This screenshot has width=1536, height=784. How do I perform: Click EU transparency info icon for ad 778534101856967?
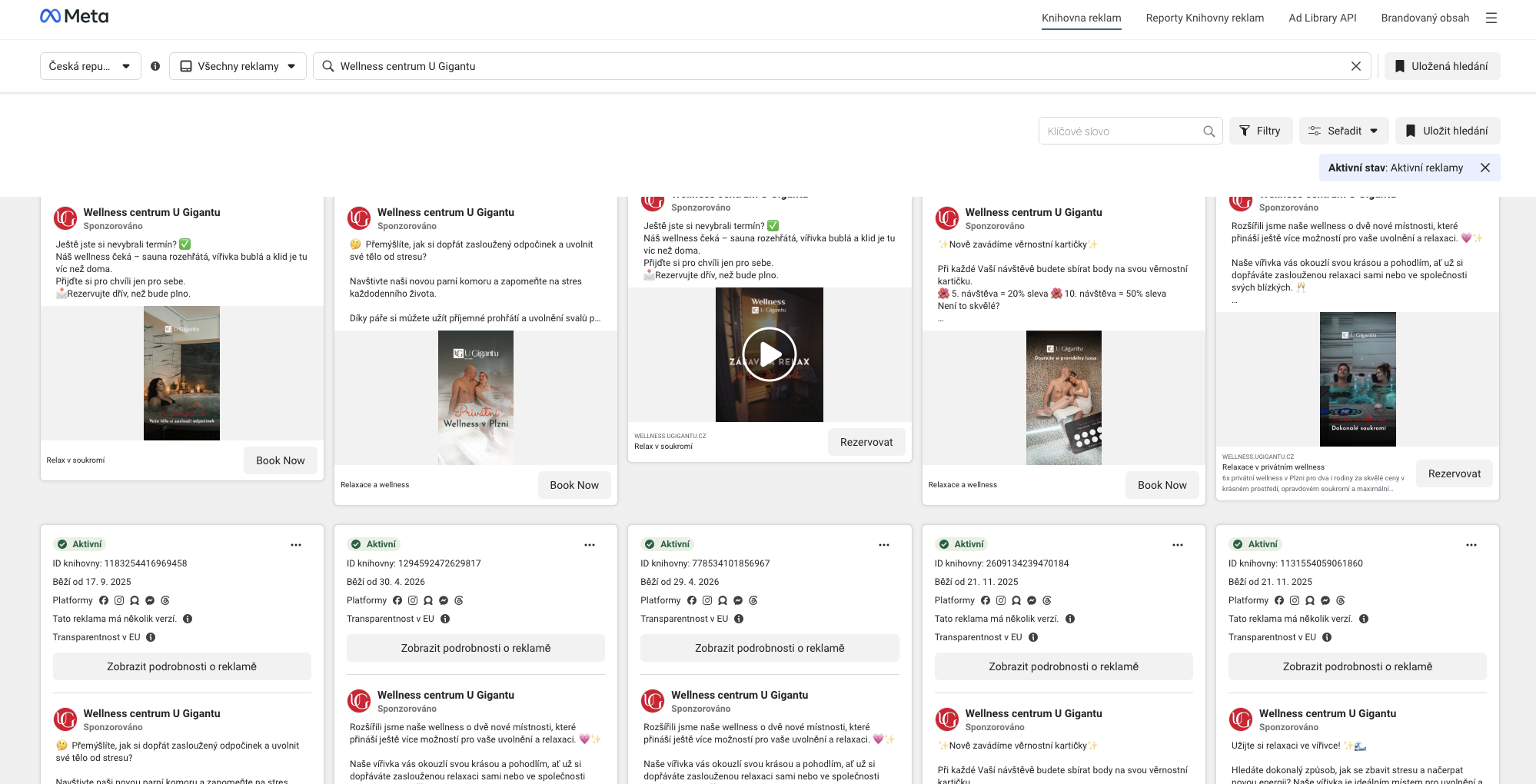pos(739,619)
